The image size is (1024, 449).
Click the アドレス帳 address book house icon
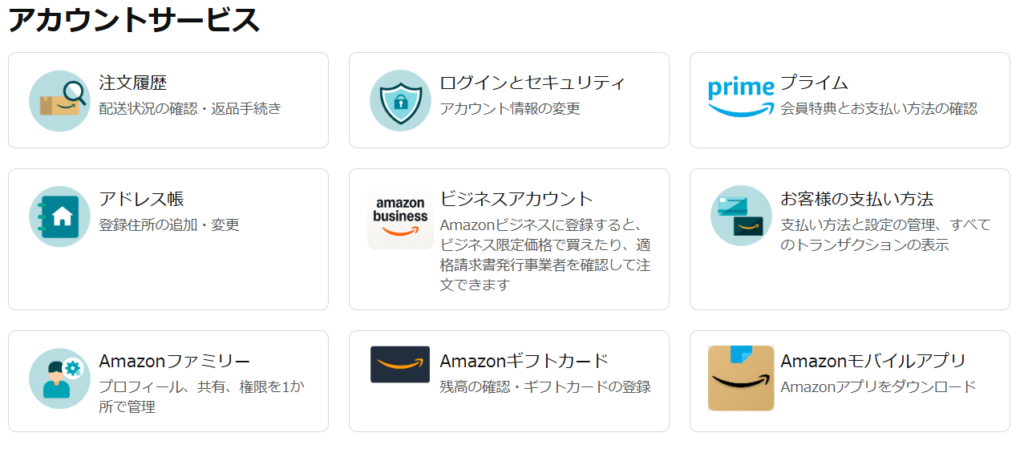pyautogui.click(x=59, y=216)
